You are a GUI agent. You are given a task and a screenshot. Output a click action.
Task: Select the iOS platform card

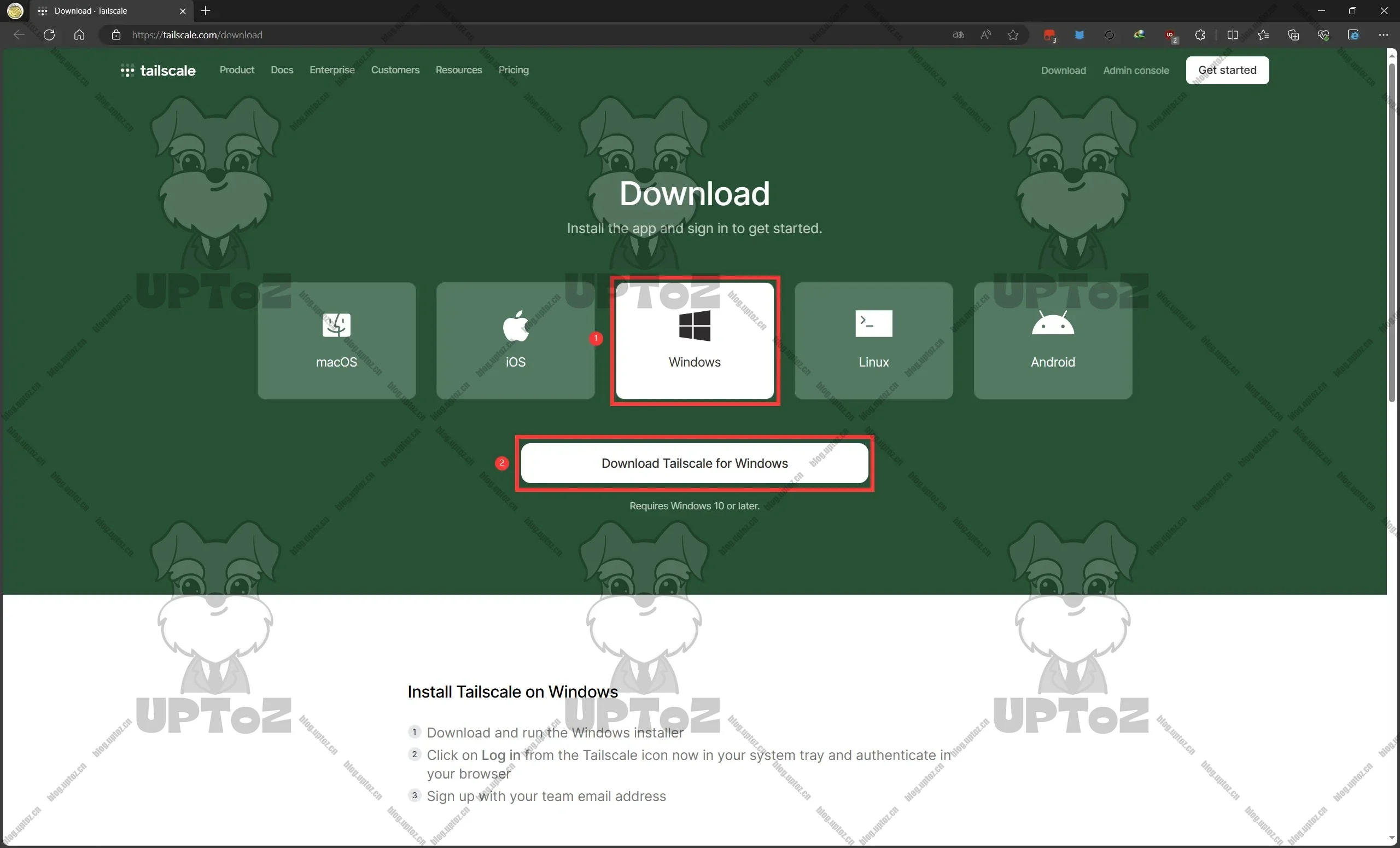(515, 340)
